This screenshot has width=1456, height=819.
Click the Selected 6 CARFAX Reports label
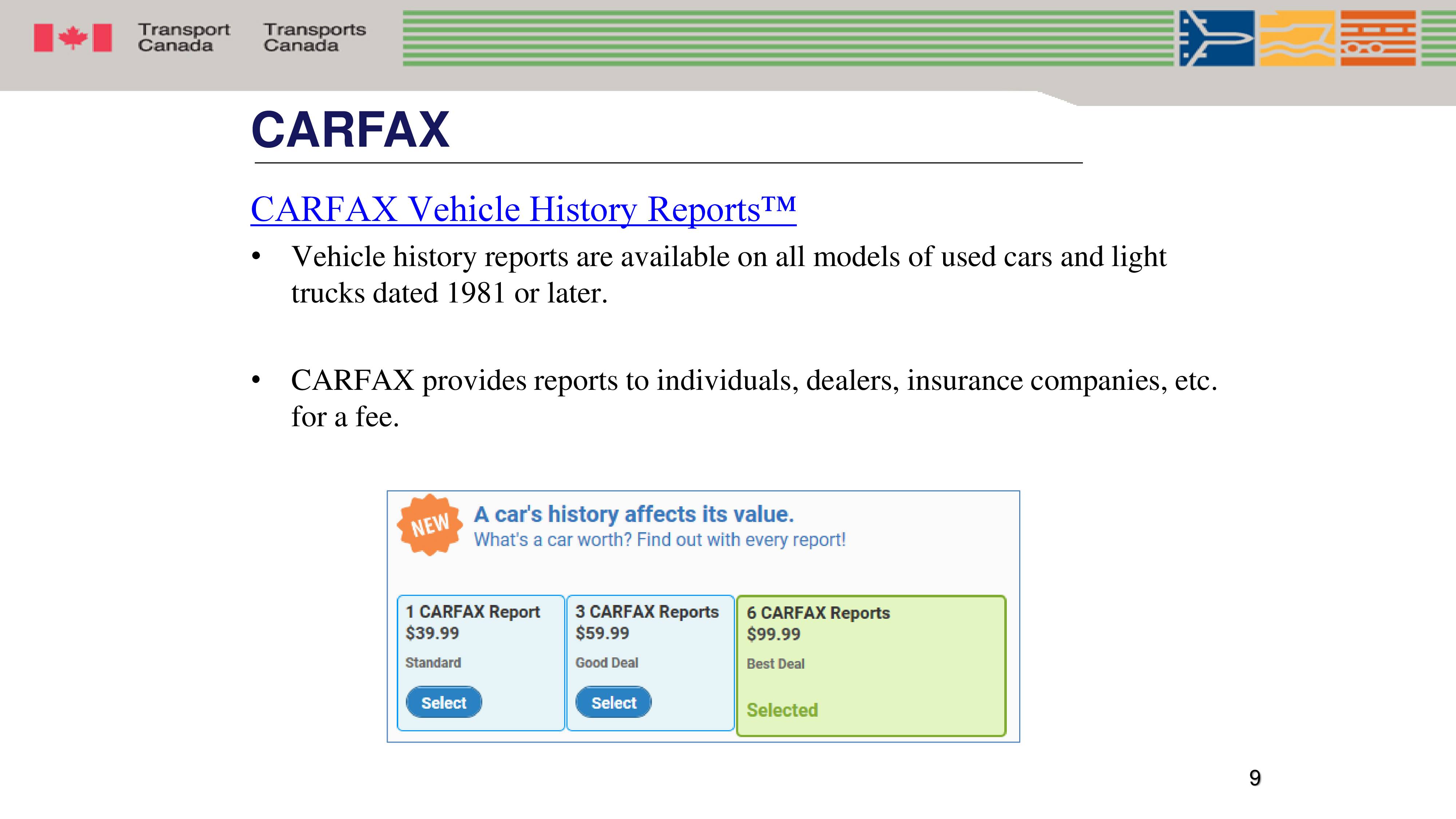click(x=782, y=710)
